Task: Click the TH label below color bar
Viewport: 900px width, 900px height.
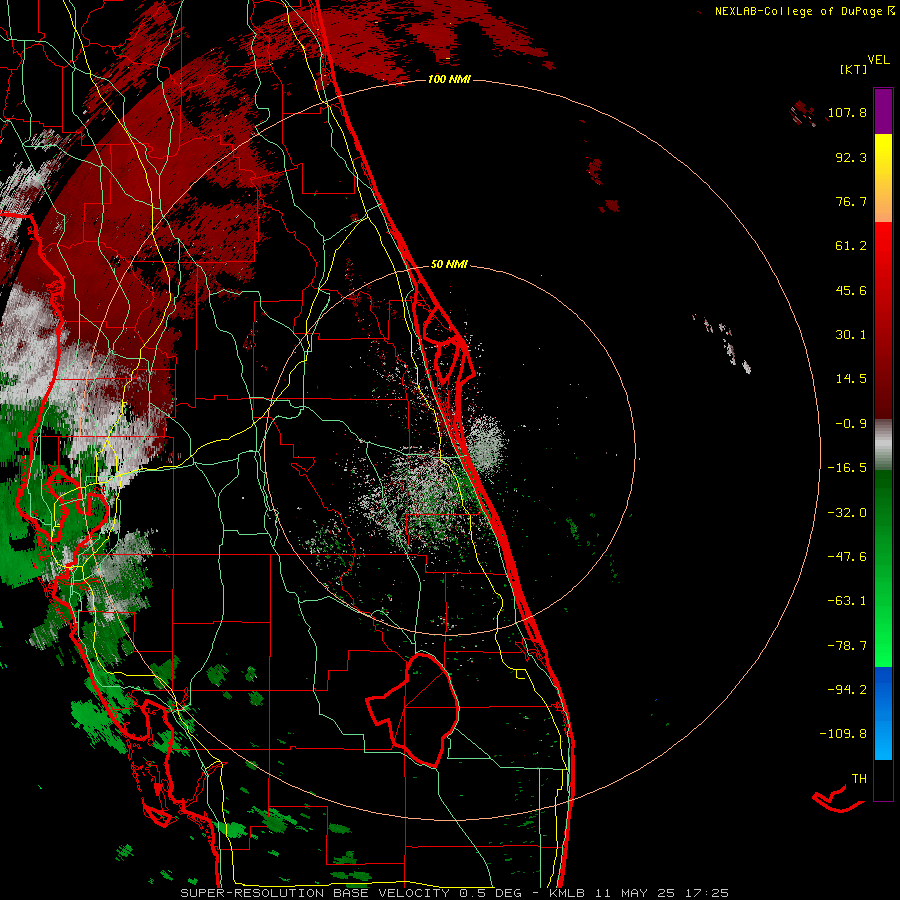Action: 859,779
